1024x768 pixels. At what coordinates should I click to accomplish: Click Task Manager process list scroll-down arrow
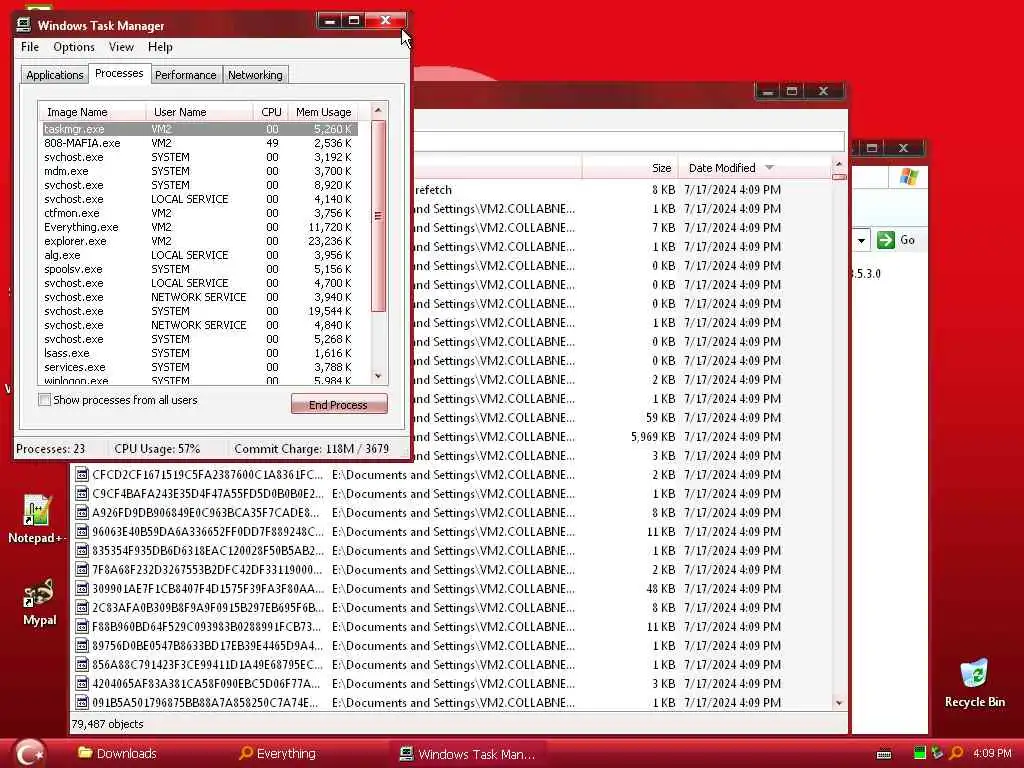(x=378, y=376)
